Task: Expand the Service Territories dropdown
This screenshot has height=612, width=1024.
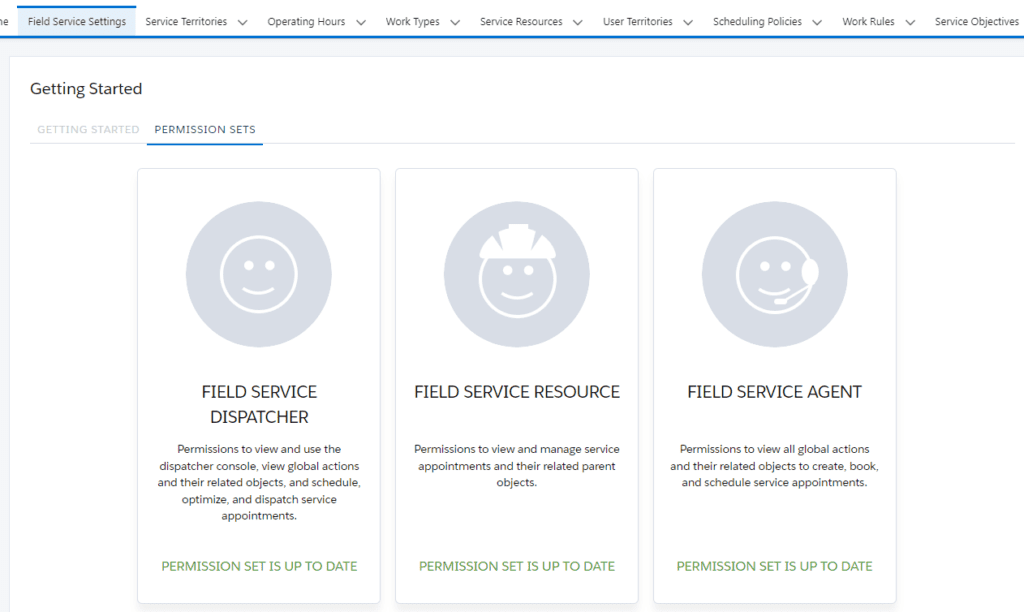Action: coord(243,21)
